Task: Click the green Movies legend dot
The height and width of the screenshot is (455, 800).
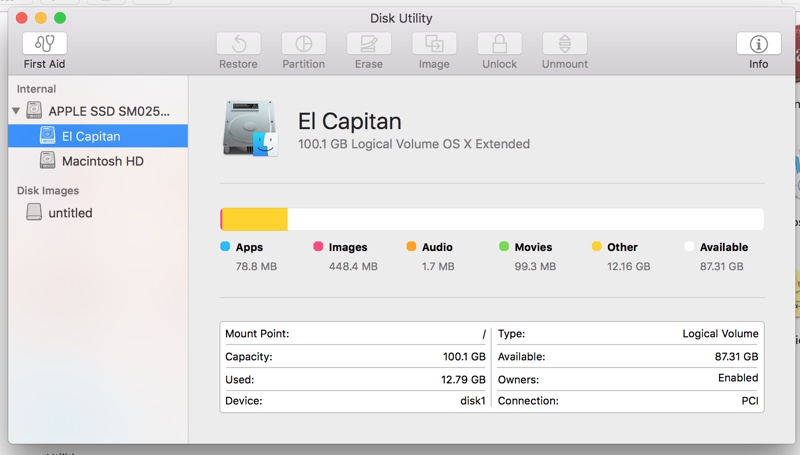Action: pos(504,246)
